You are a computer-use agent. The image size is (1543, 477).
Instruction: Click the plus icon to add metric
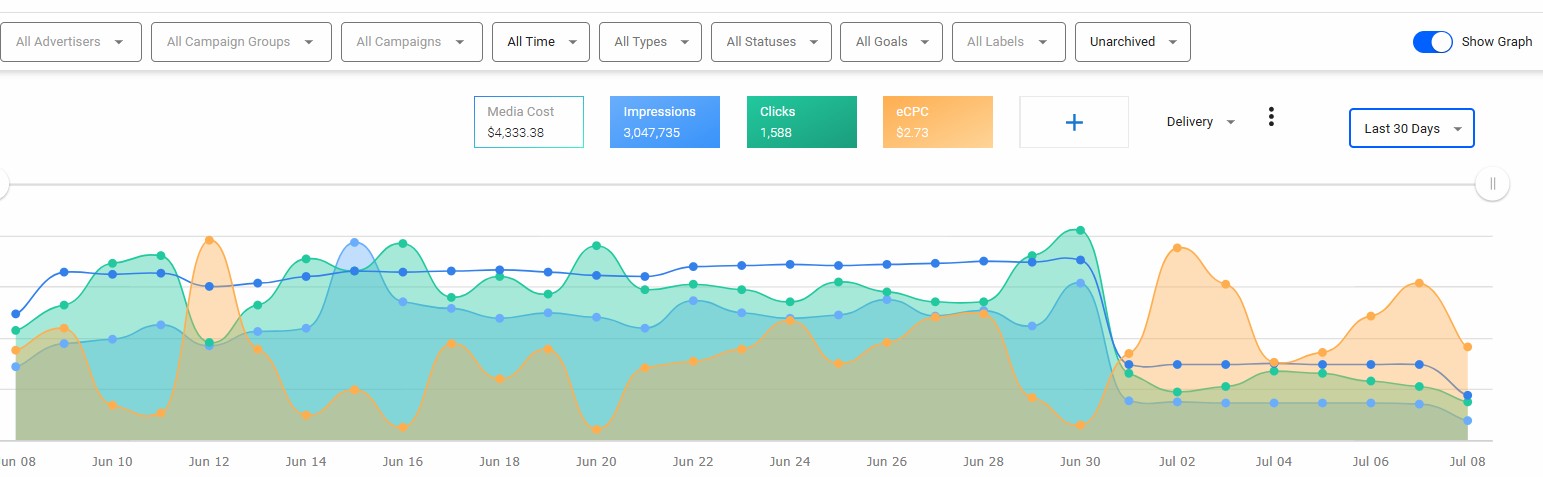1073,122
